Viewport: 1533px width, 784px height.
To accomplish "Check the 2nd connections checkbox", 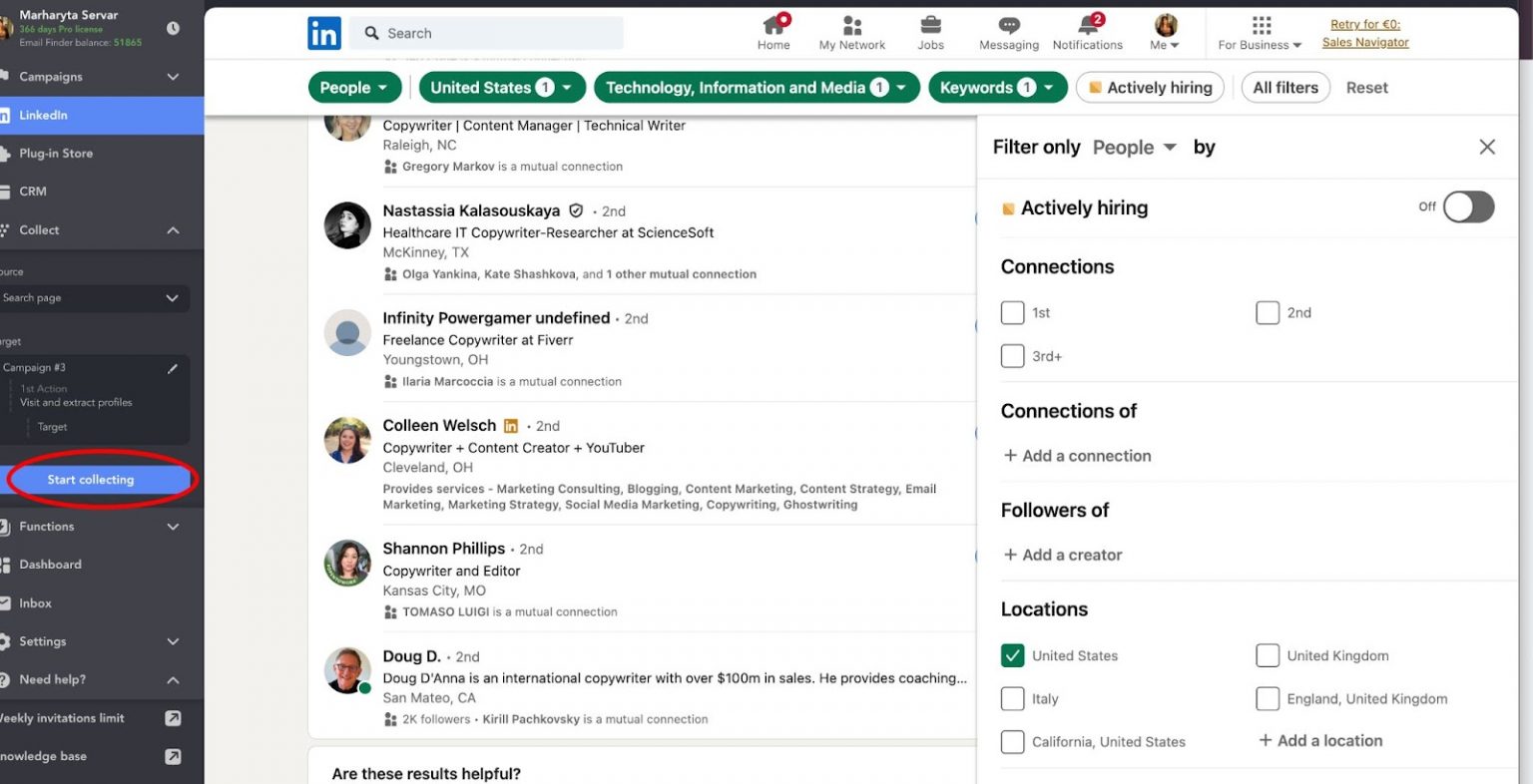I will [1268, 312].
